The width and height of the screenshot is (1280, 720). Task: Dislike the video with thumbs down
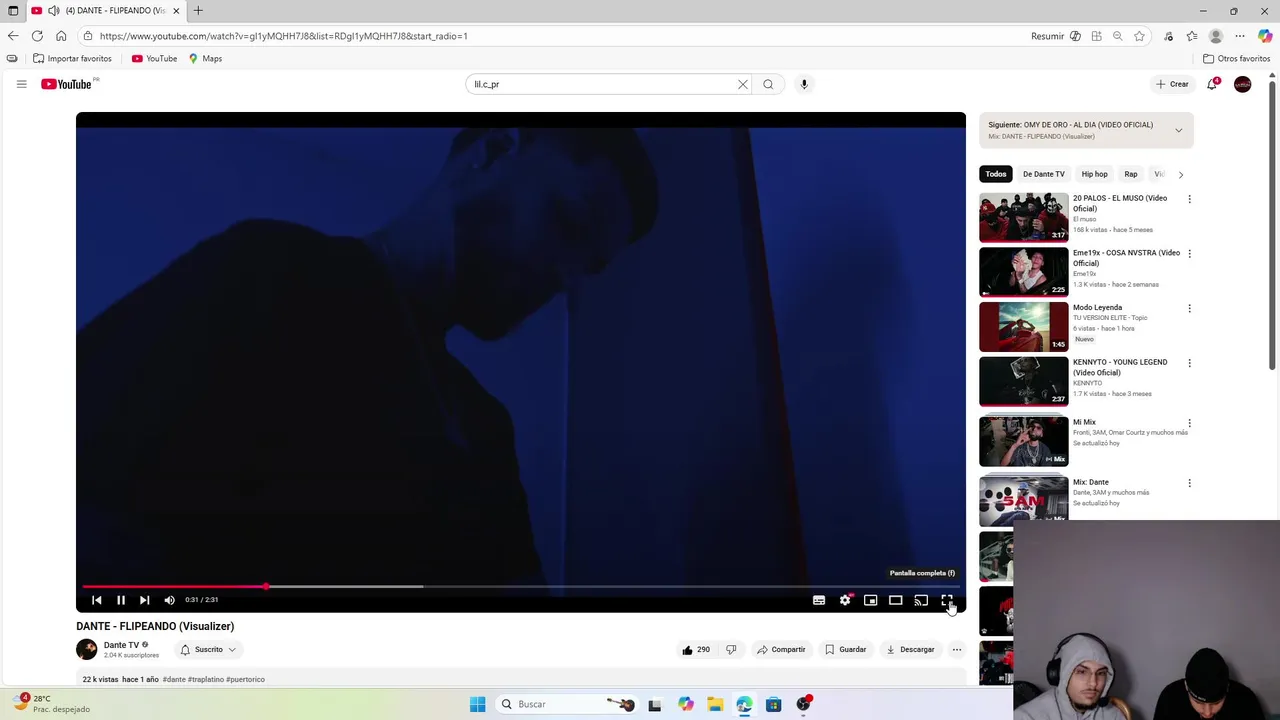731,650
